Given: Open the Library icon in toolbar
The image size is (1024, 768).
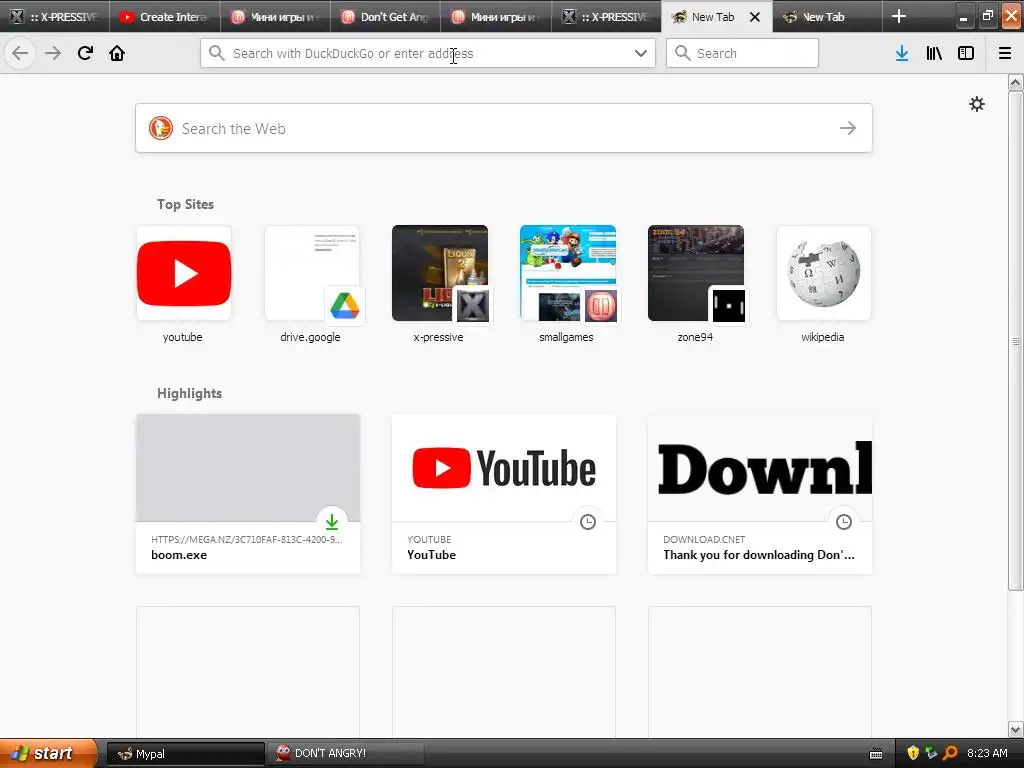Looking at the screenshot, I should click(934, 54).
